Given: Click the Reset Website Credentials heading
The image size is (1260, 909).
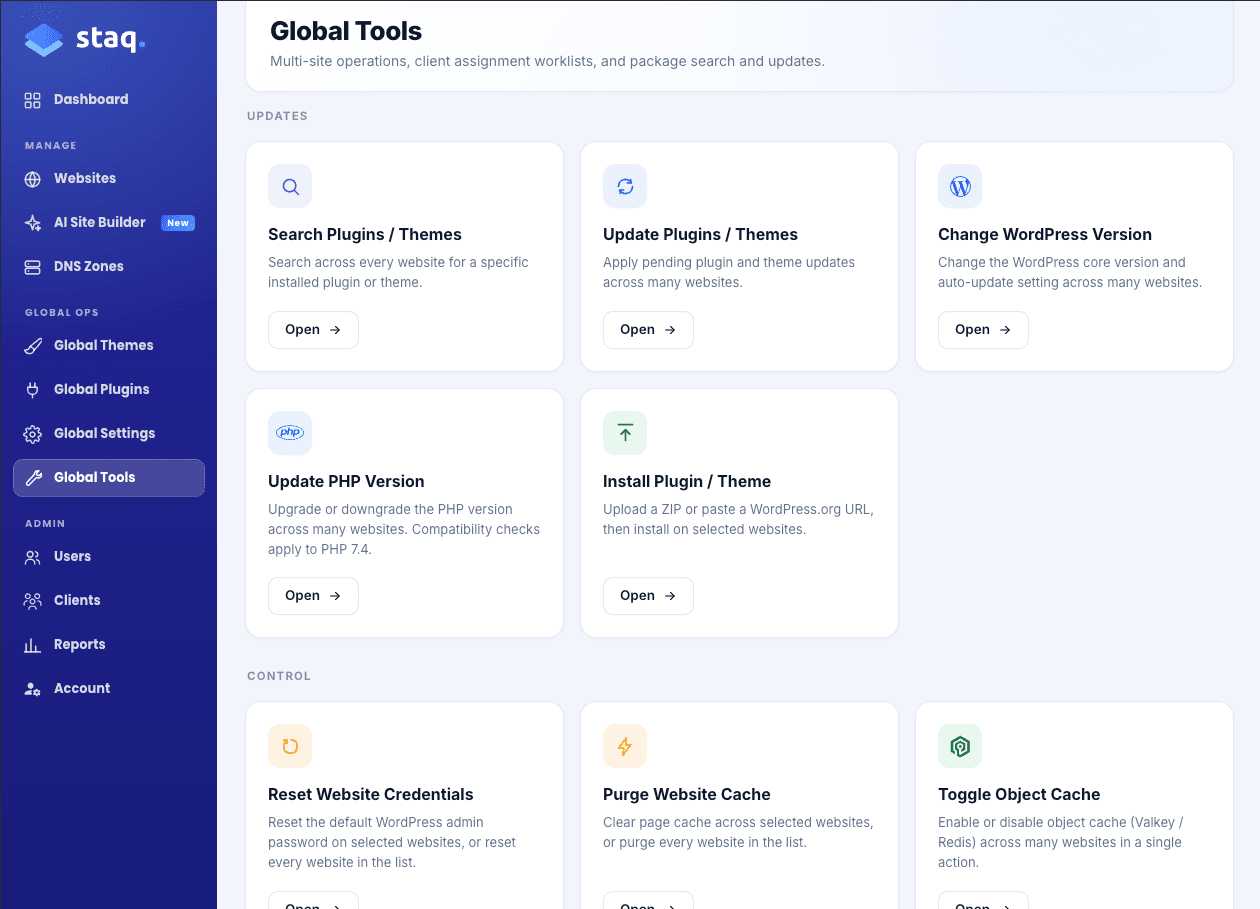Looking at the screenshot, I should coord(371,794).
